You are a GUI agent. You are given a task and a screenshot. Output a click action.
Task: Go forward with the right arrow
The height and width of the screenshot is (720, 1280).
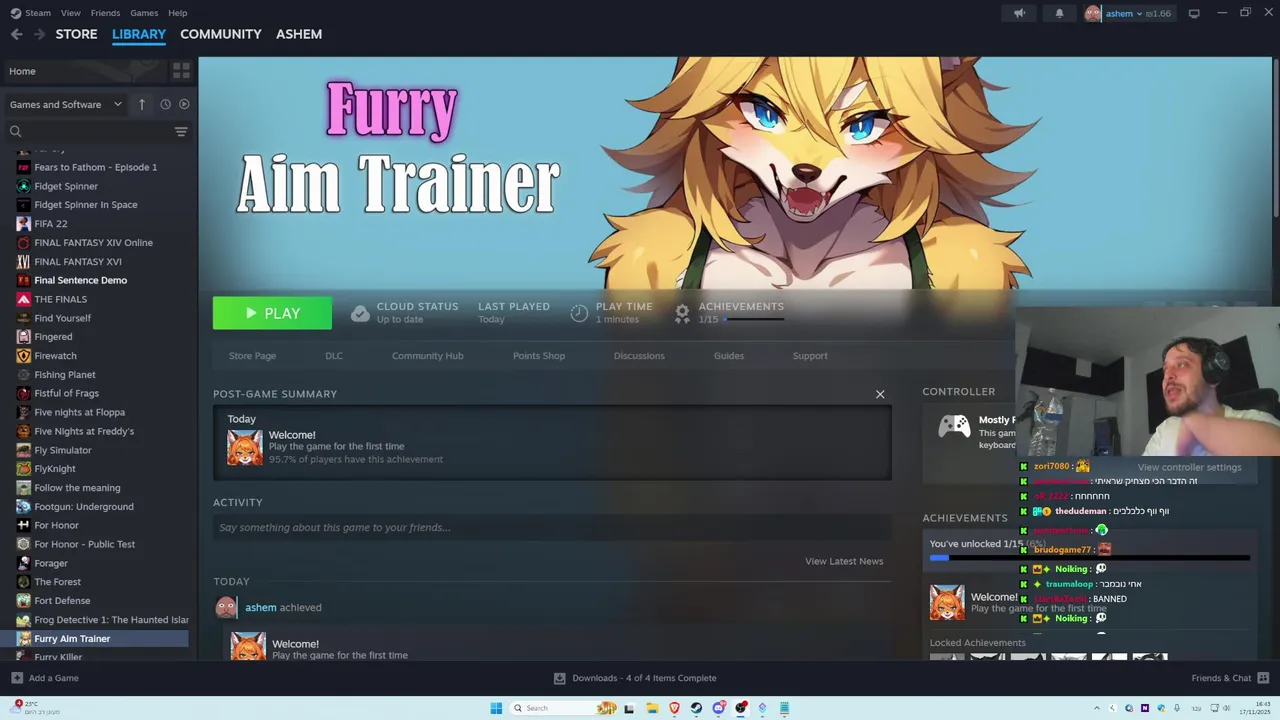click(39, 34)
